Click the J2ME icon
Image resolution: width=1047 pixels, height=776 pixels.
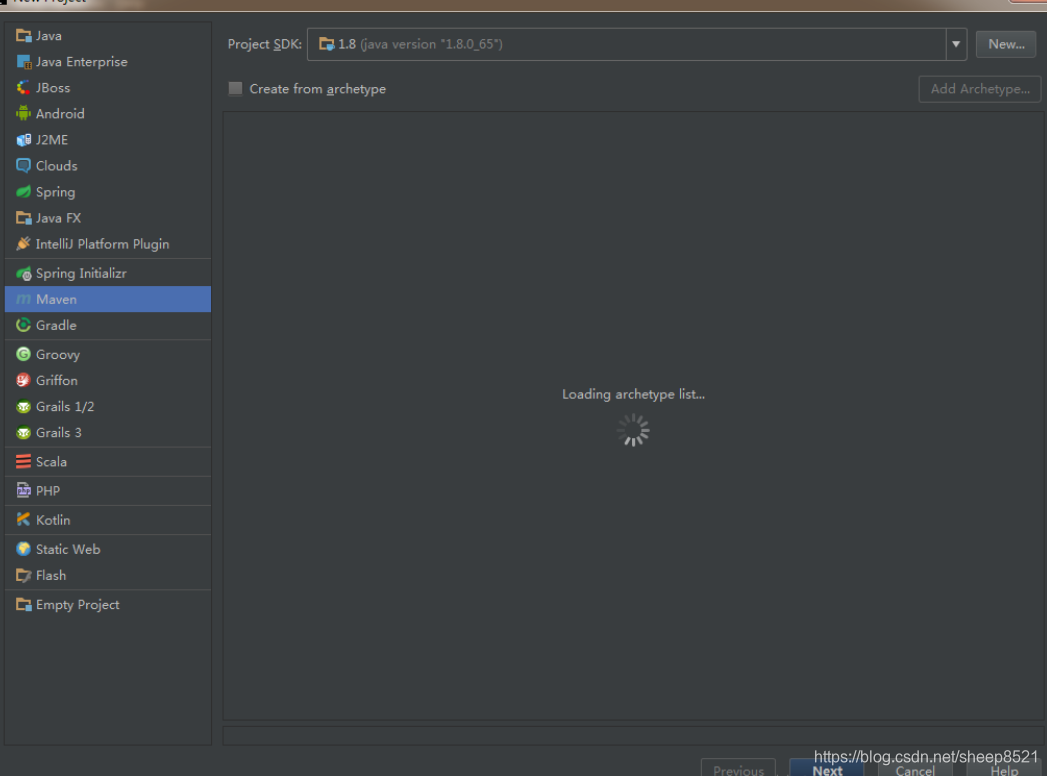click(23, 140)
